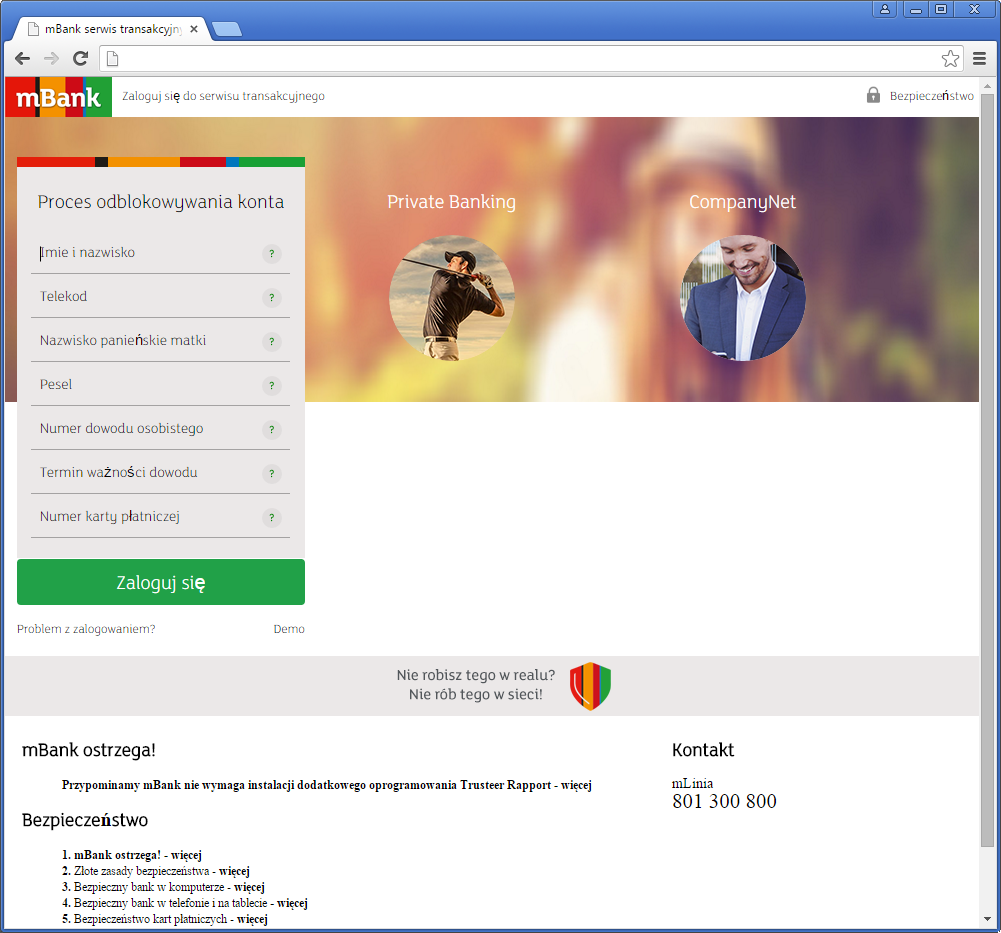Click the golfer Private Banking picture

[452, 298]
